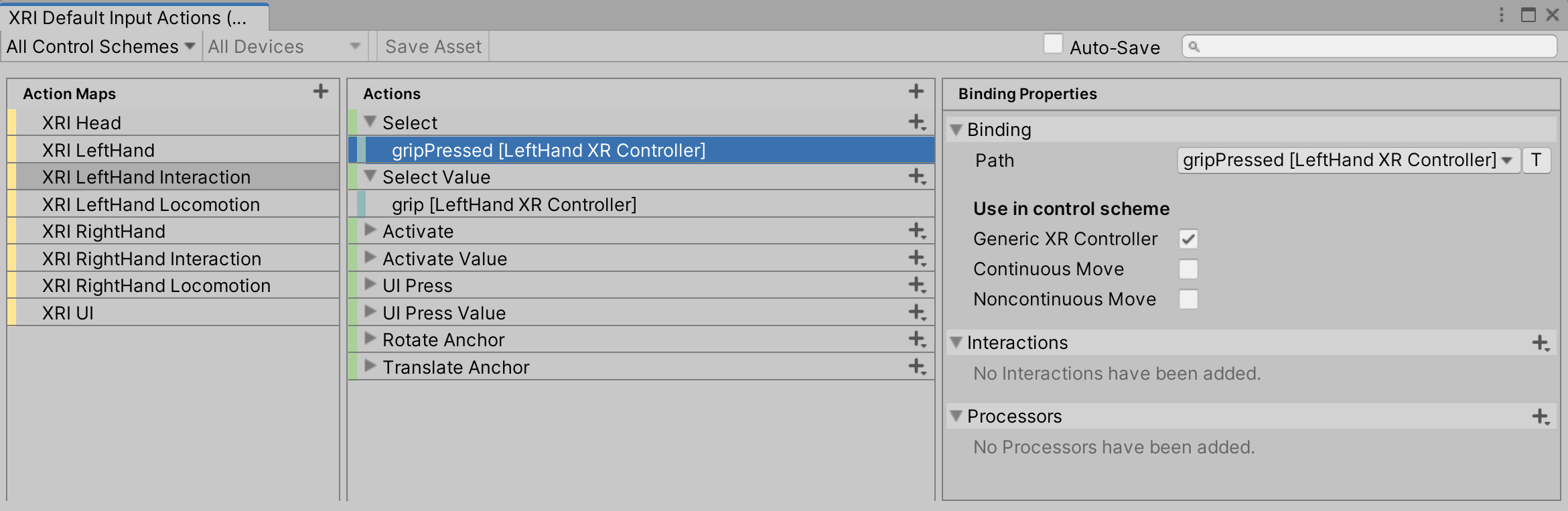Uncheck Generic XR Controller scheme
The height and width of the screenshot is (511, 1568).
point(1189,238)
